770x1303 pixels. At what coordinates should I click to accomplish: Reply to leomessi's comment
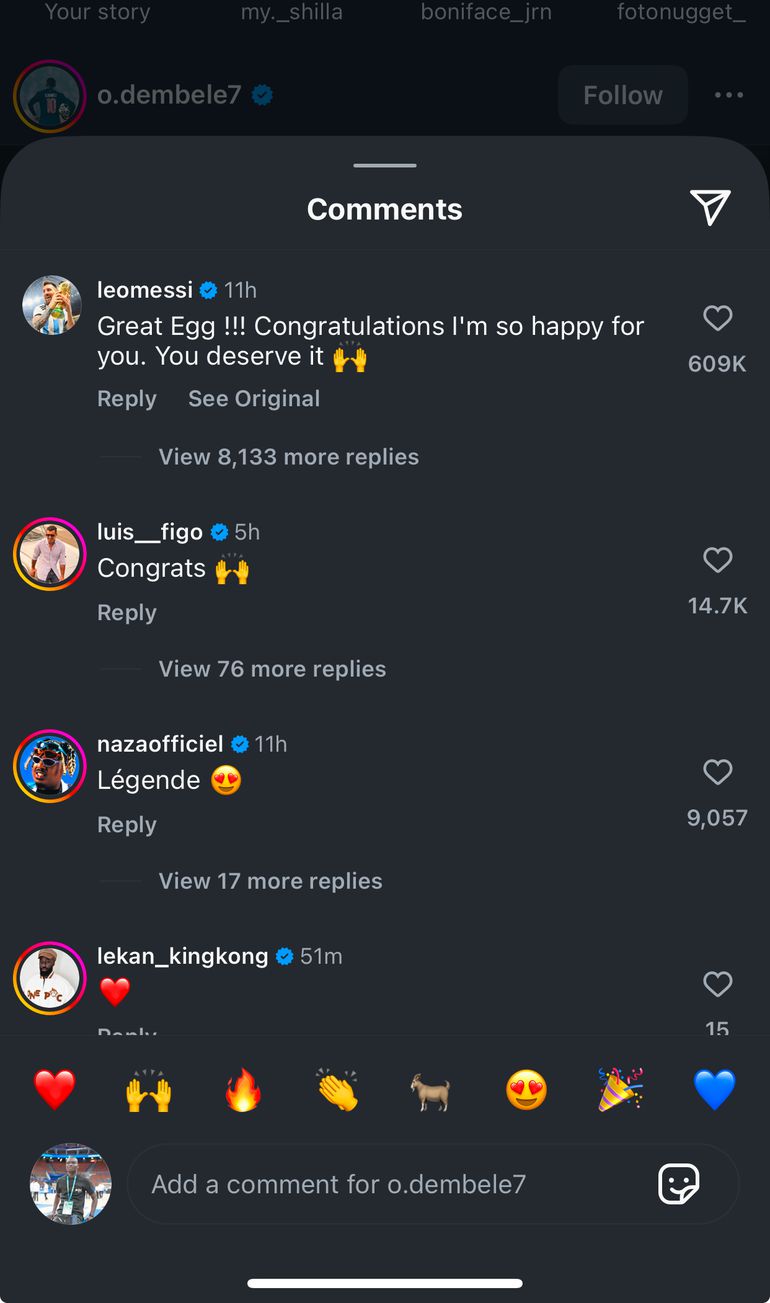[127, 399]
